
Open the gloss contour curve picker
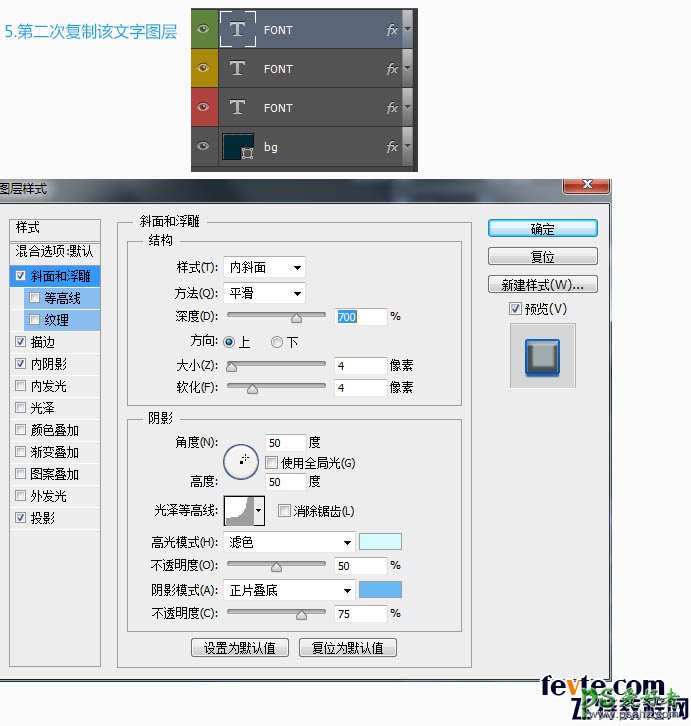[243, 510]
